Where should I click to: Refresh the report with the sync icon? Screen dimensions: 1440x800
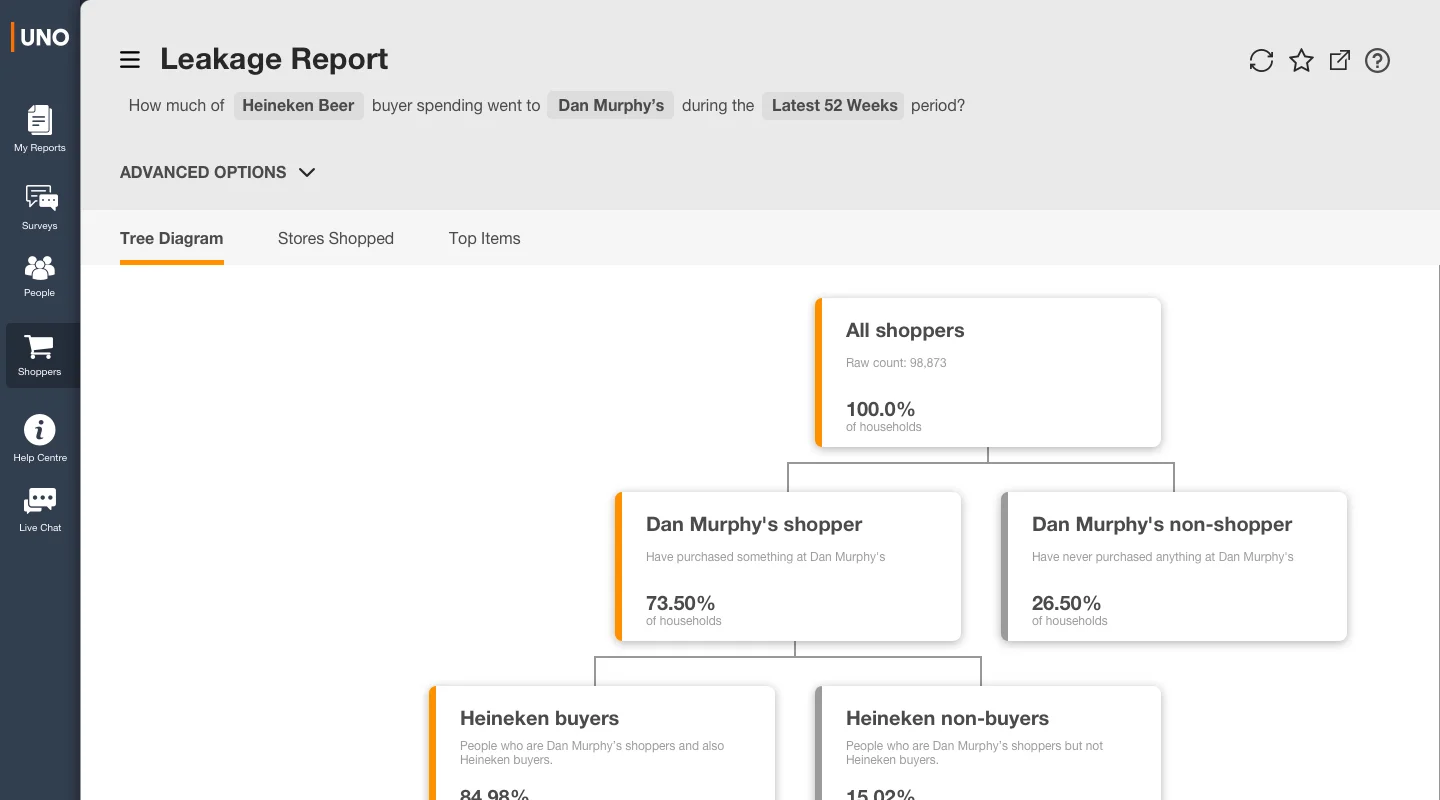coord(1262,61)
